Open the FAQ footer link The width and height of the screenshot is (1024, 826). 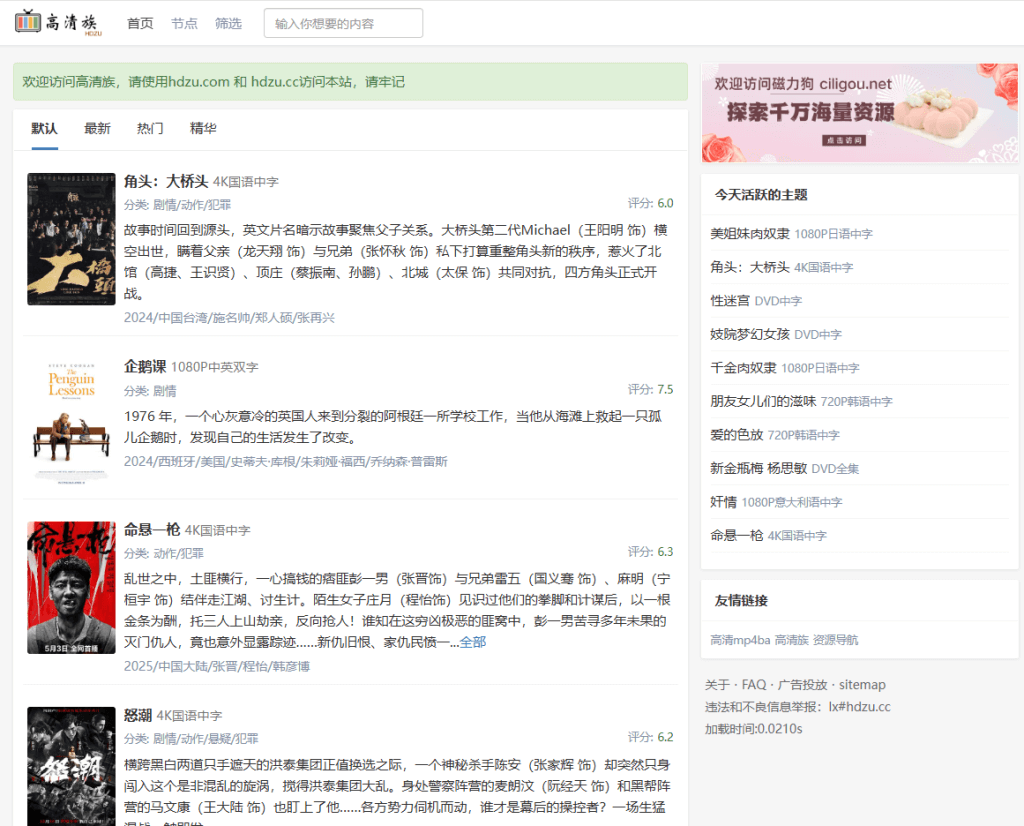[x=753, y=685]
